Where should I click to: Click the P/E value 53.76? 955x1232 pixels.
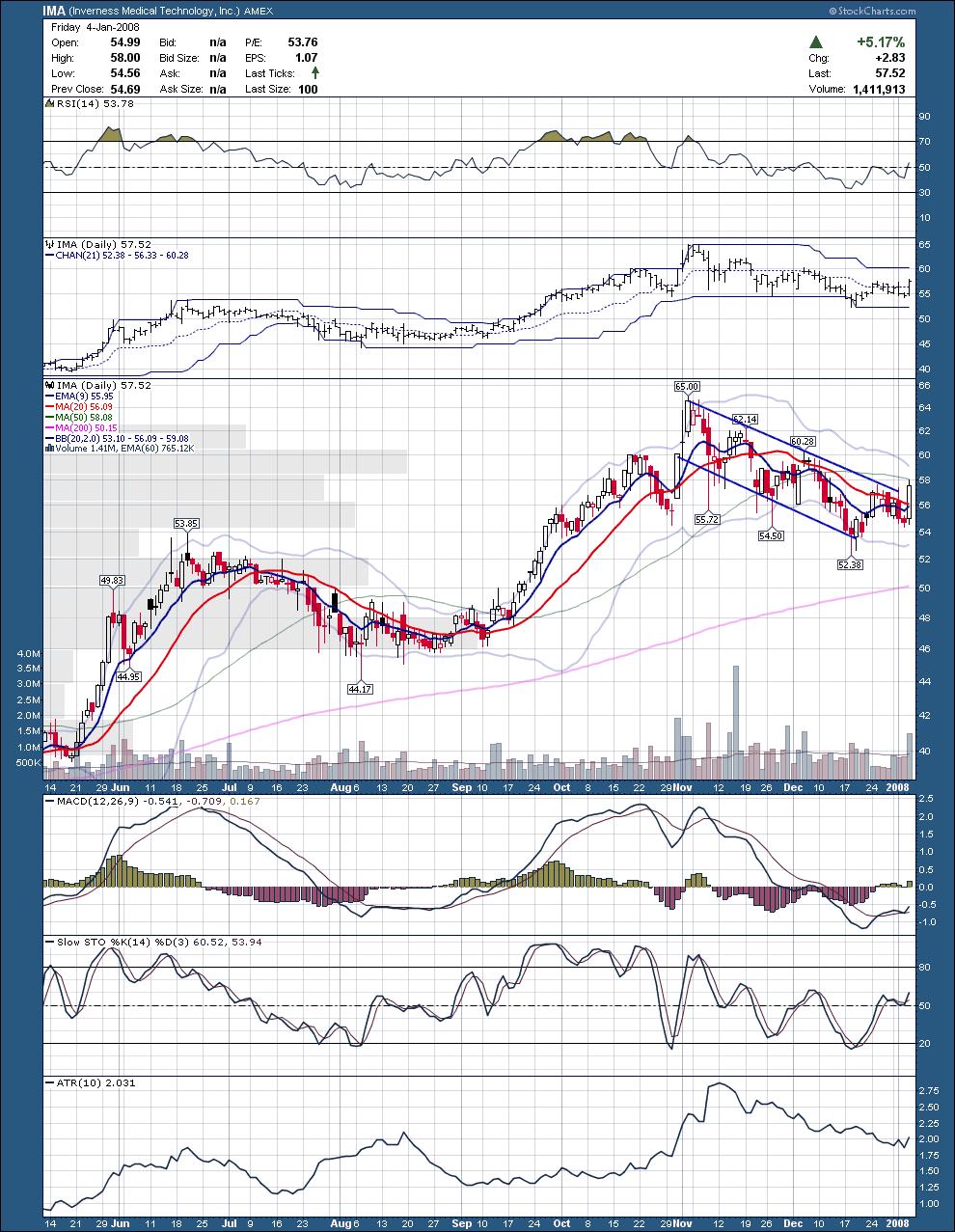(303, 43)
